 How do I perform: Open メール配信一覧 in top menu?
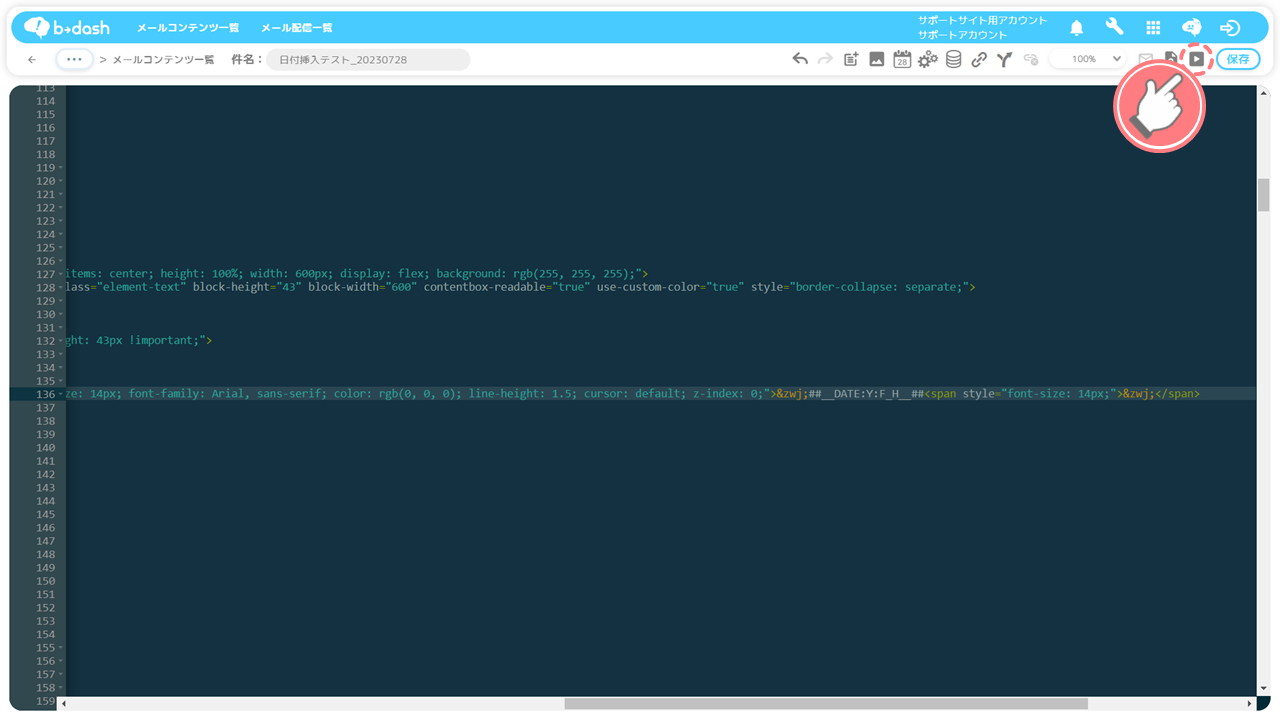click(297, 28)
